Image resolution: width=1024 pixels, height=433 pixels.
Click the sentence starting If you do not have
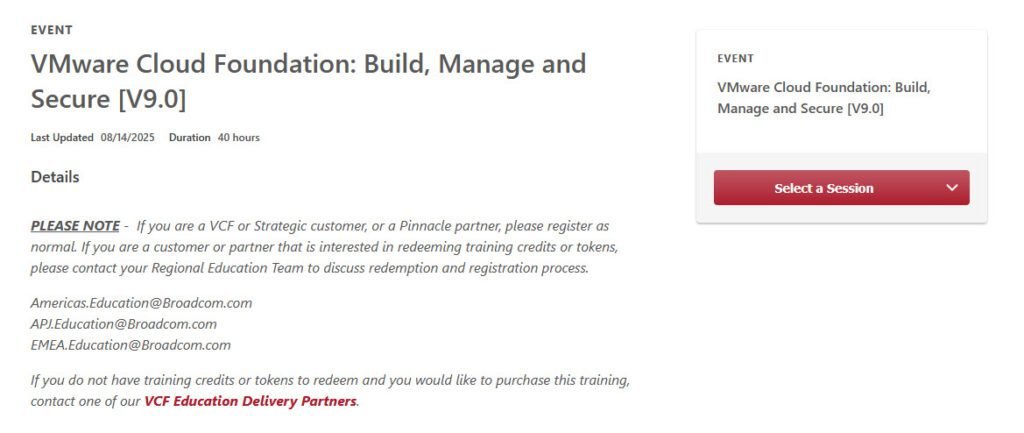point(330,381)
